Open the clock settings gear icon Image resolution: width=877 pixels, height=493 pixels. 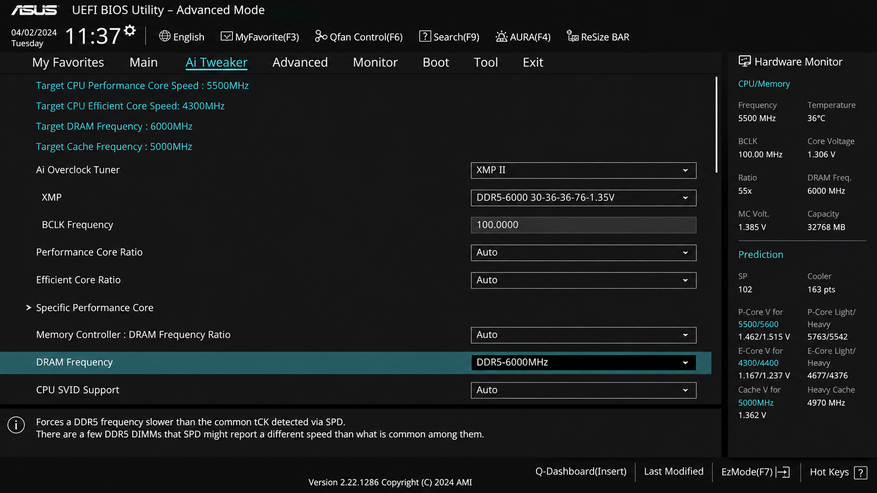pos(130,30)
